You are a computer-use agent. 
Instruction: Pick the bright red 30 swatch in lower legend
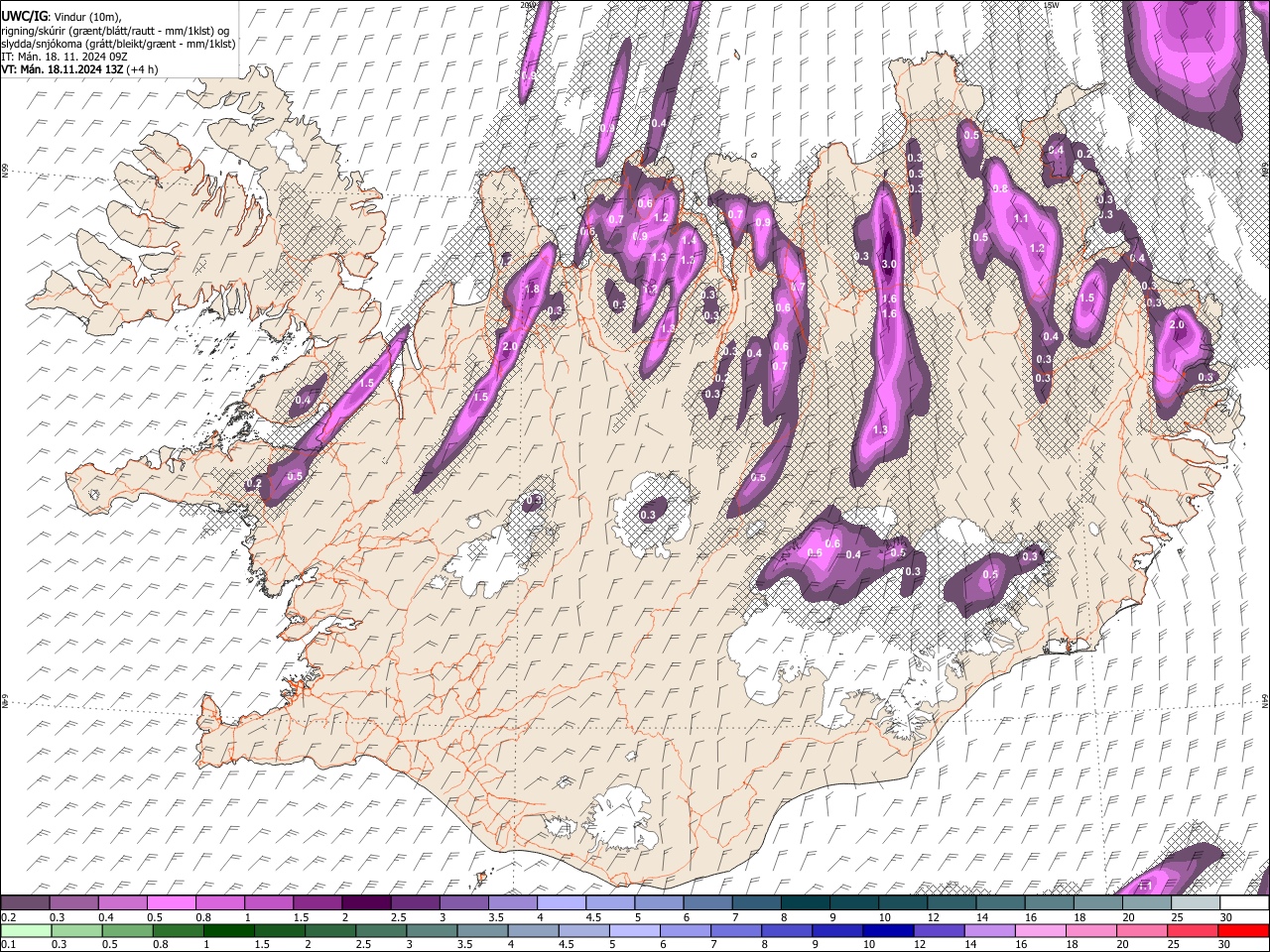[x=1243, y=930]
